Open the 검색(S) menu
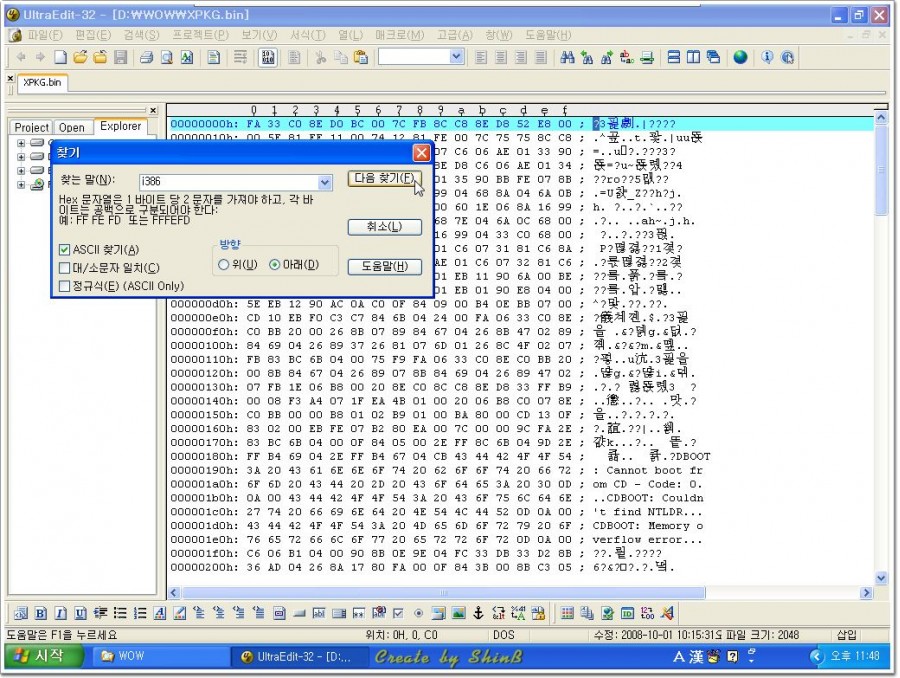Screen dimensions: 900x678 [141, 36]
